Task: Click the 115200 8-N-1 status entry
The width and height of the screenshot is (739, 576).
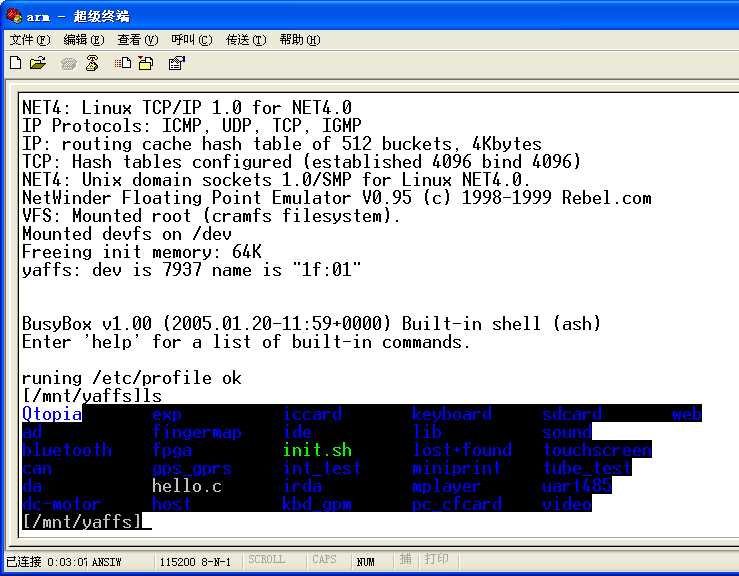Action: [195, 562]
